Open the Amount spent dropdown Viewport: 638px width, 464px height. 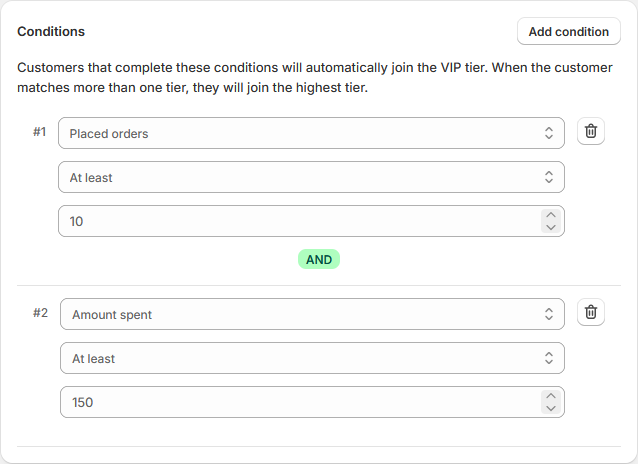coord(311,314)
